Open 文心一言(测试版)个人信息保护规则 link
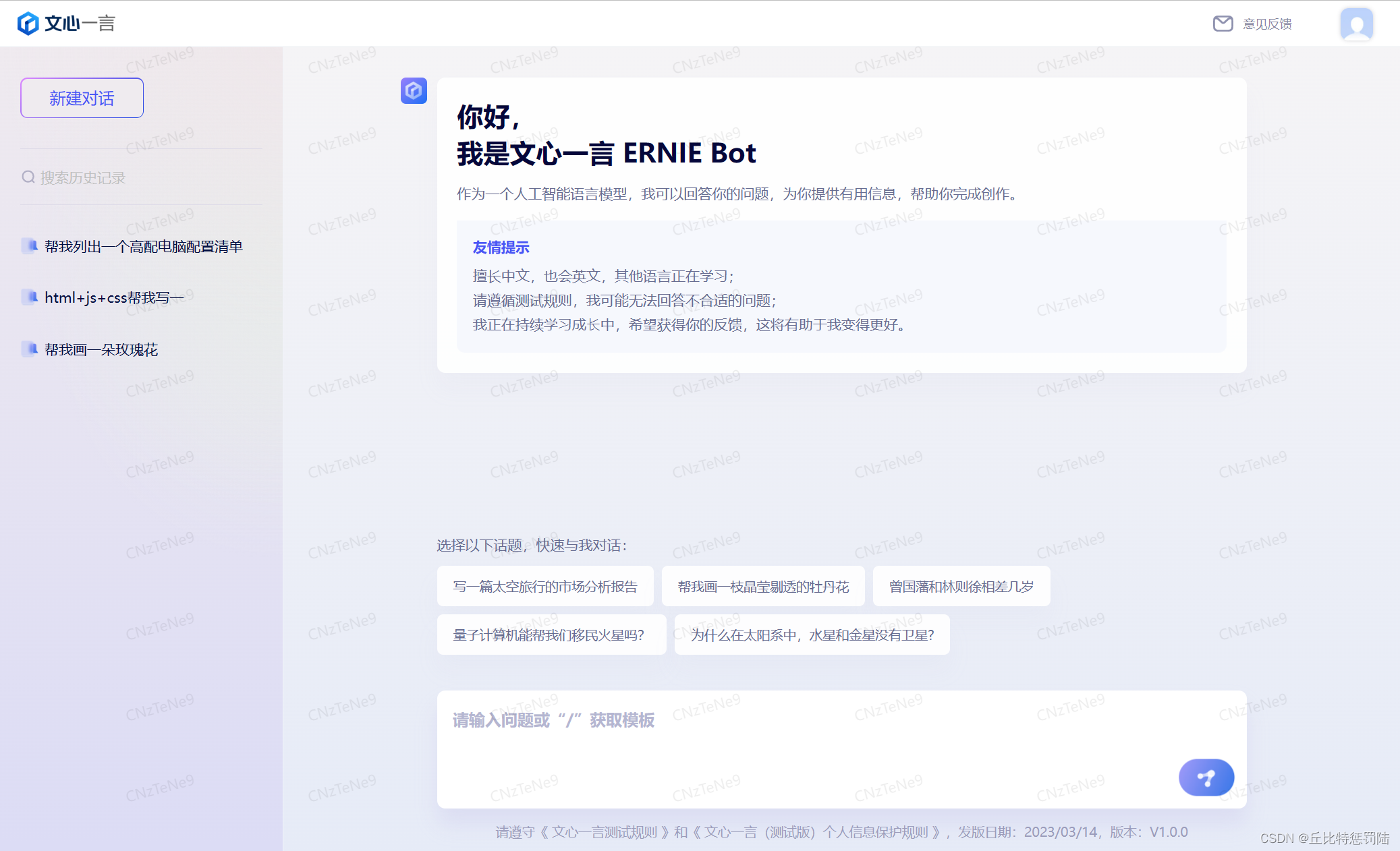Screen dimensions: 1400x851 [x=816, y=831]
